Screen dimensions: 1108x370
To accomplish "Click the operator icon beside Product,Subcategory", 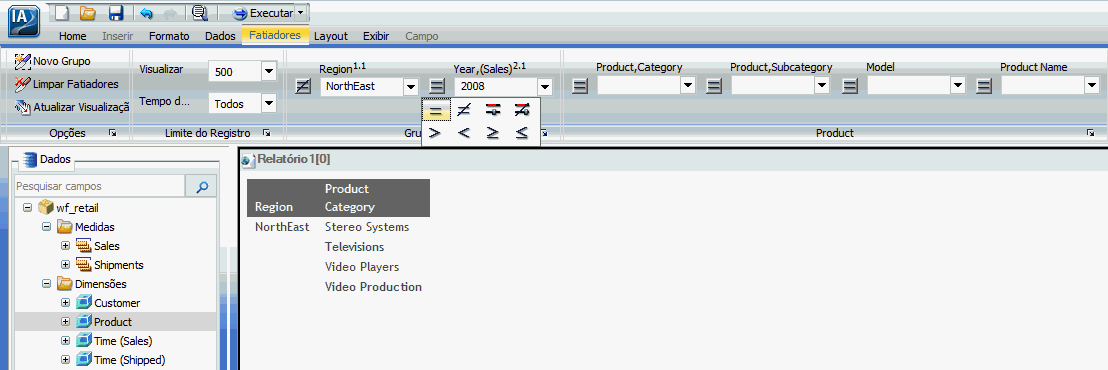I will [714, 86].
